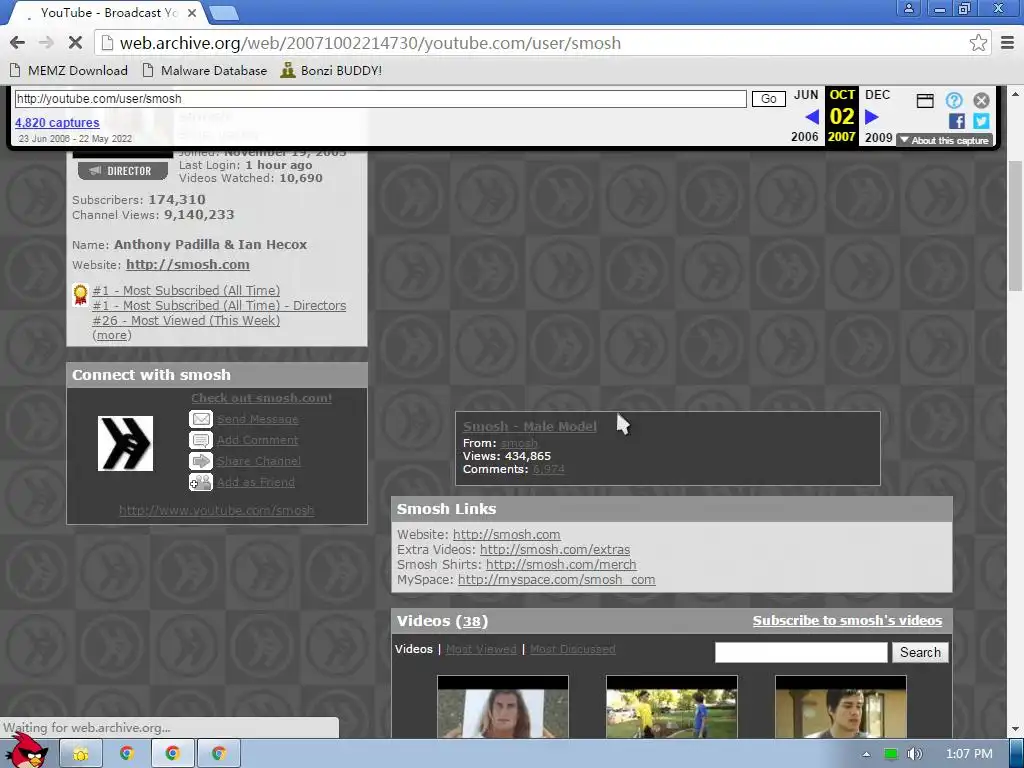
Task: Switch to the YouTube browser tab
Action: click(x=108, y=13)
